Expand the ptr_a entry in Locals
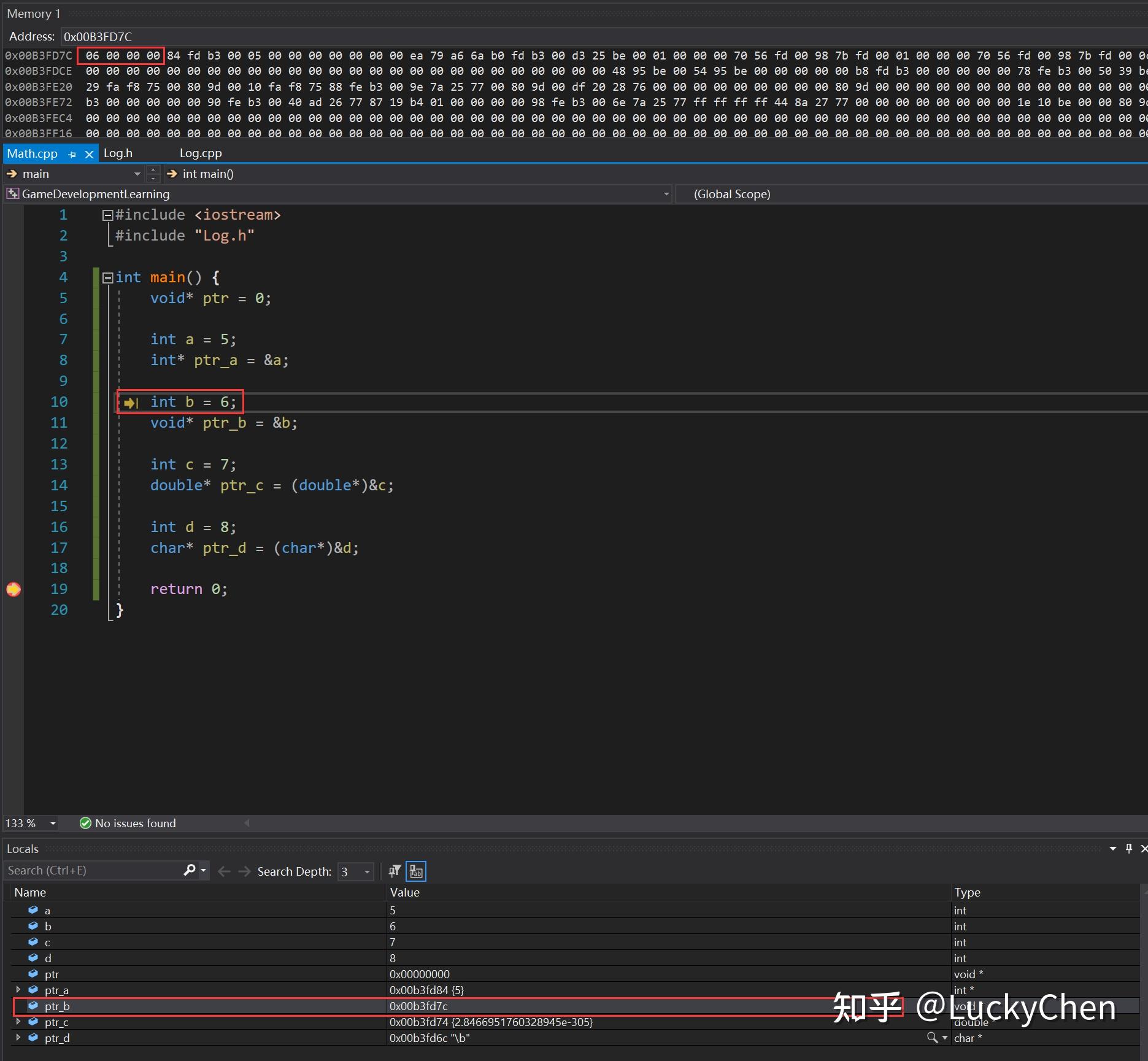The image size is (1148, 1061). 18,990
